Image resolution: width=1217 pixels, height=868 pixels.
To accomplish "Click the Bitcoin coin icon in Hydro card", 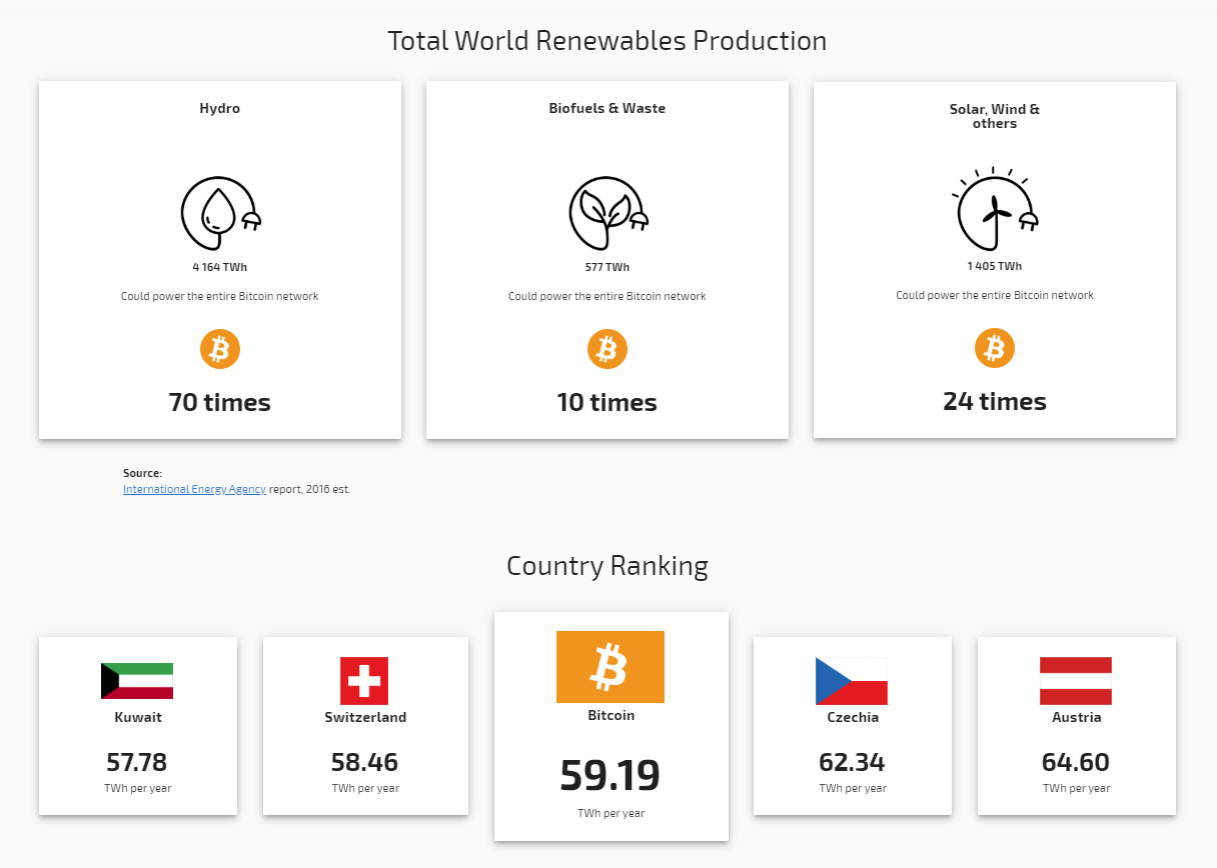I will tap(220, 349).
